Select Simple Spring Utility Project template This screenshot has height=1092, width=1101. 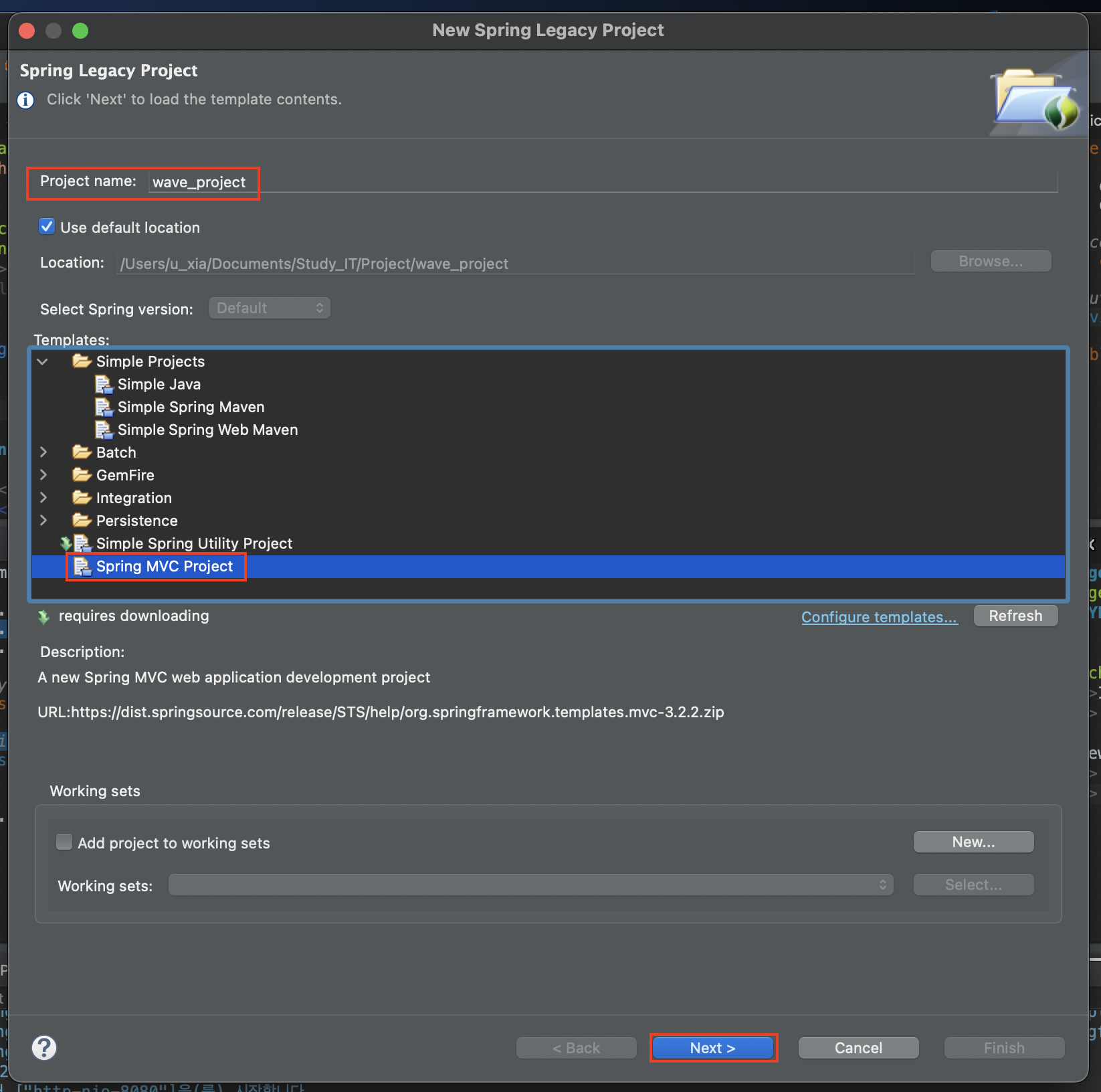[x=548, y=543]
